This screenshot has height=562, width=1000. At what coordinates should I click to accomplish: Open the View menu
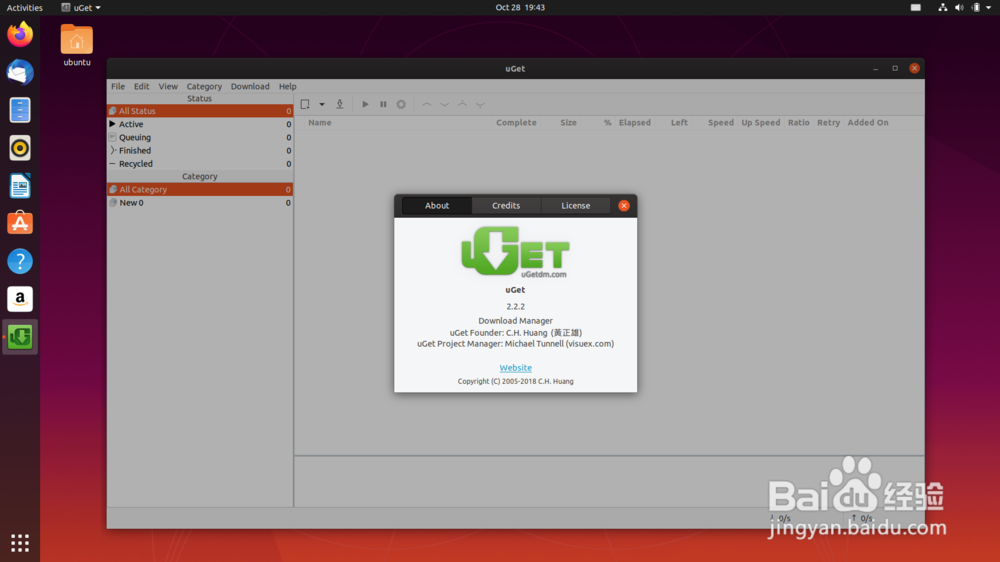click(x=168, y=86)
